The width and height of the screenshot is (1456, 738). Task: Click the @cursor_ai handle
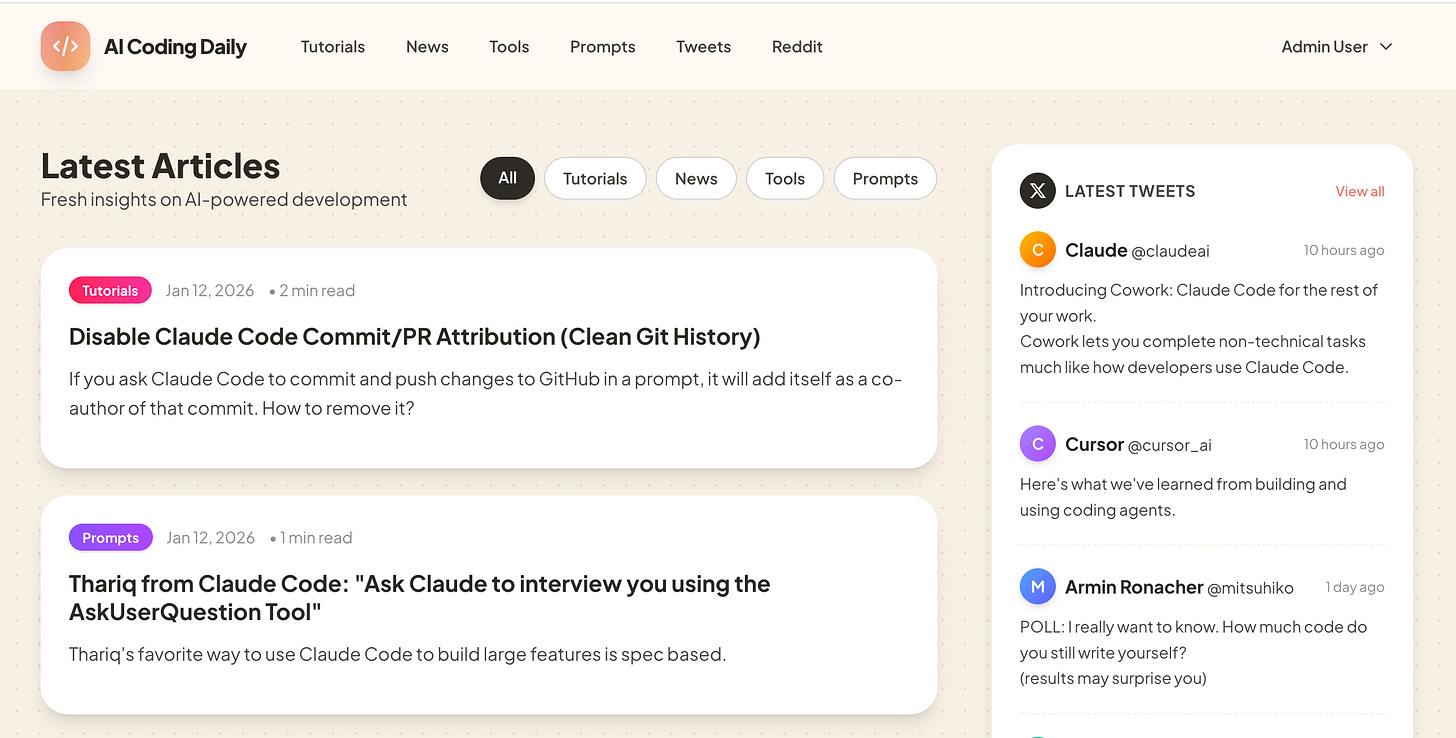tap(1169, 445)
